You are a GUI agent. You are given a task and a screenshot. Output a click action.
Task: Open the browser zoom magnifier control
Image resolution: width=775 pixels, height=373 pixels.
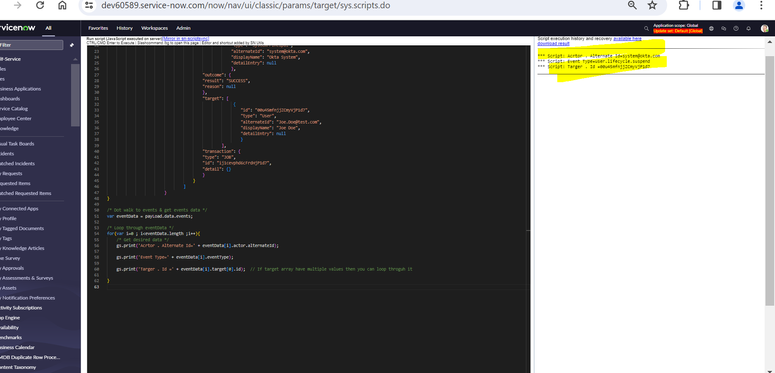(x=632, y=5)
